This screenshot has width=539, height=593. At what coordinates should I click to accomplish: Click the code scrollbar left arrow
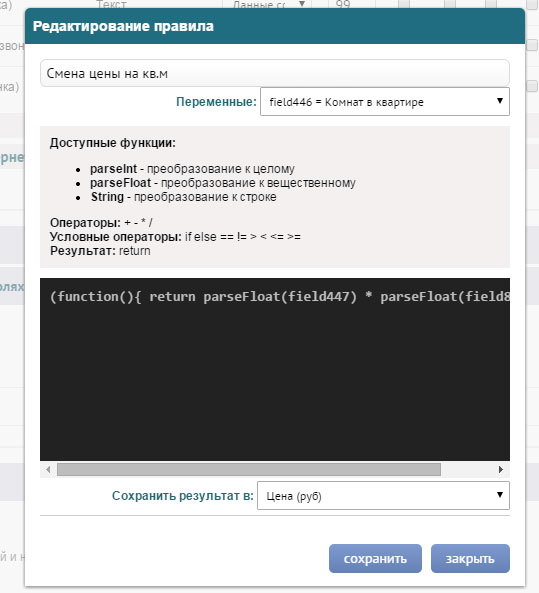tap(48, 469)
